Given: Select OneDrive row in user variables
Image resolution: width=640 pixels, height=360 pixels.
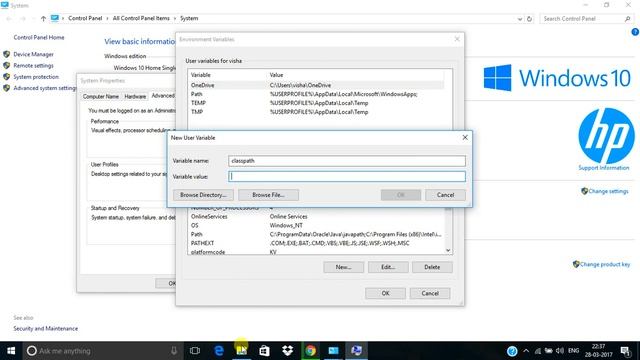Looking at the screenshot, I should (316, 85).
